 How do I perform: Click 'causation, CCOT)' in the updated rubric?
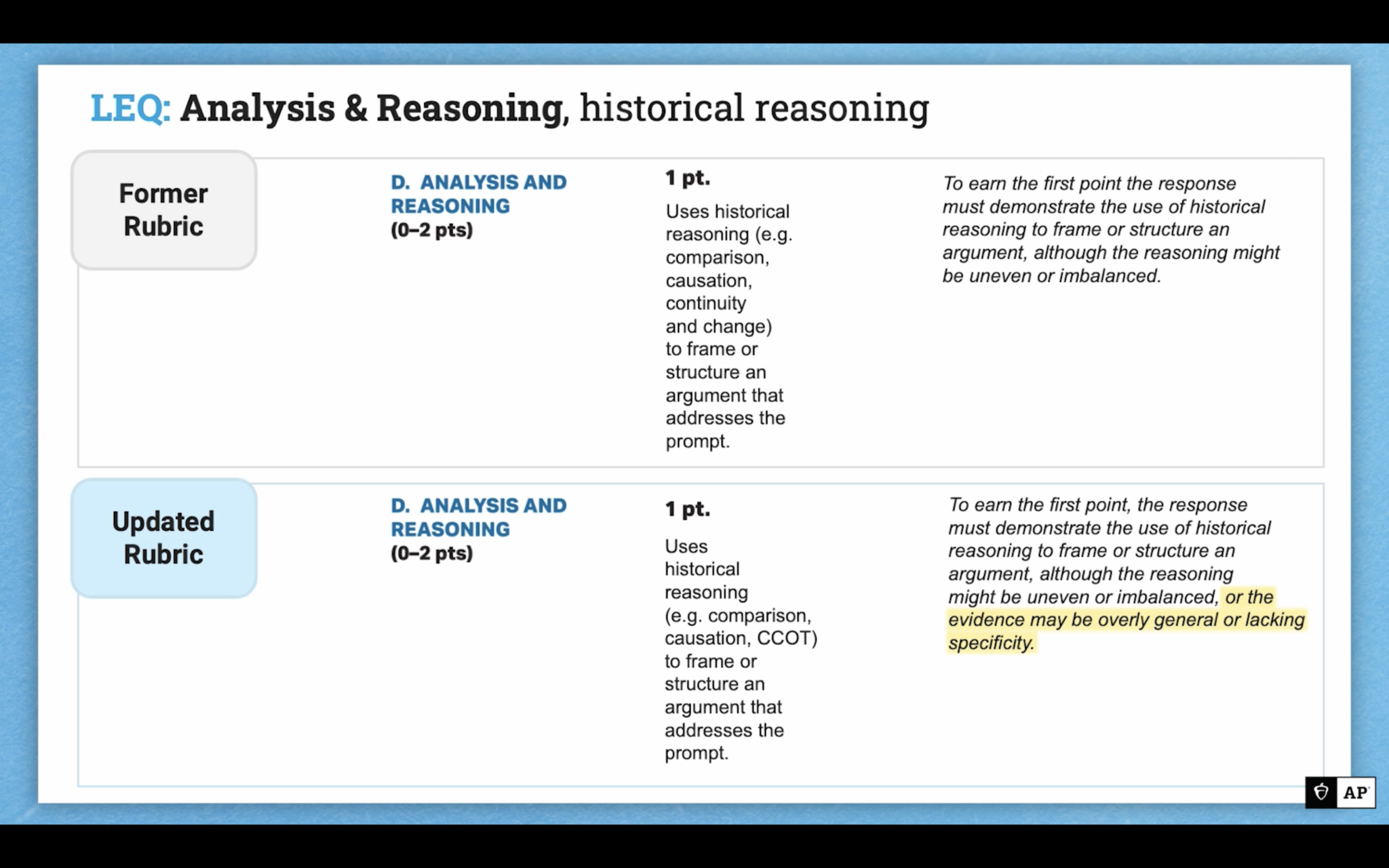pos(741,638)
